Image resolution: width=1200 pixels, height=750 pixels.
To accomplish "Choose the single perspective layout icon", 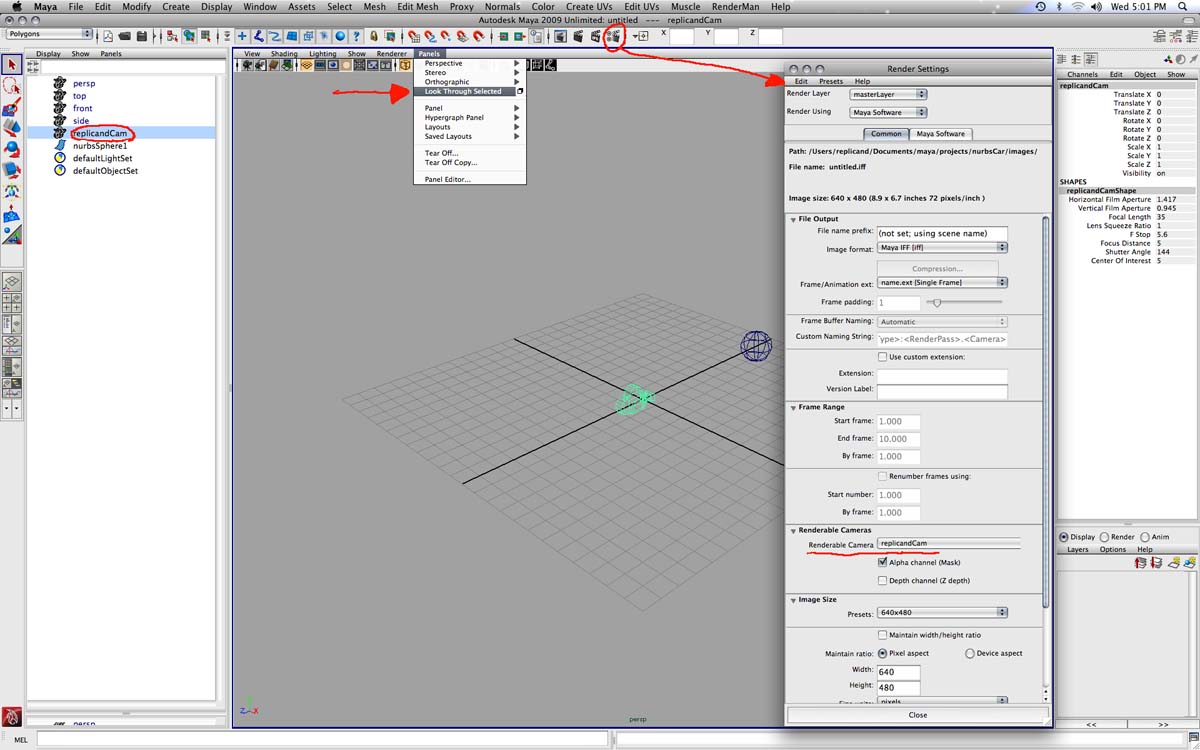I will pyautogui.click(x=12, y=283).
